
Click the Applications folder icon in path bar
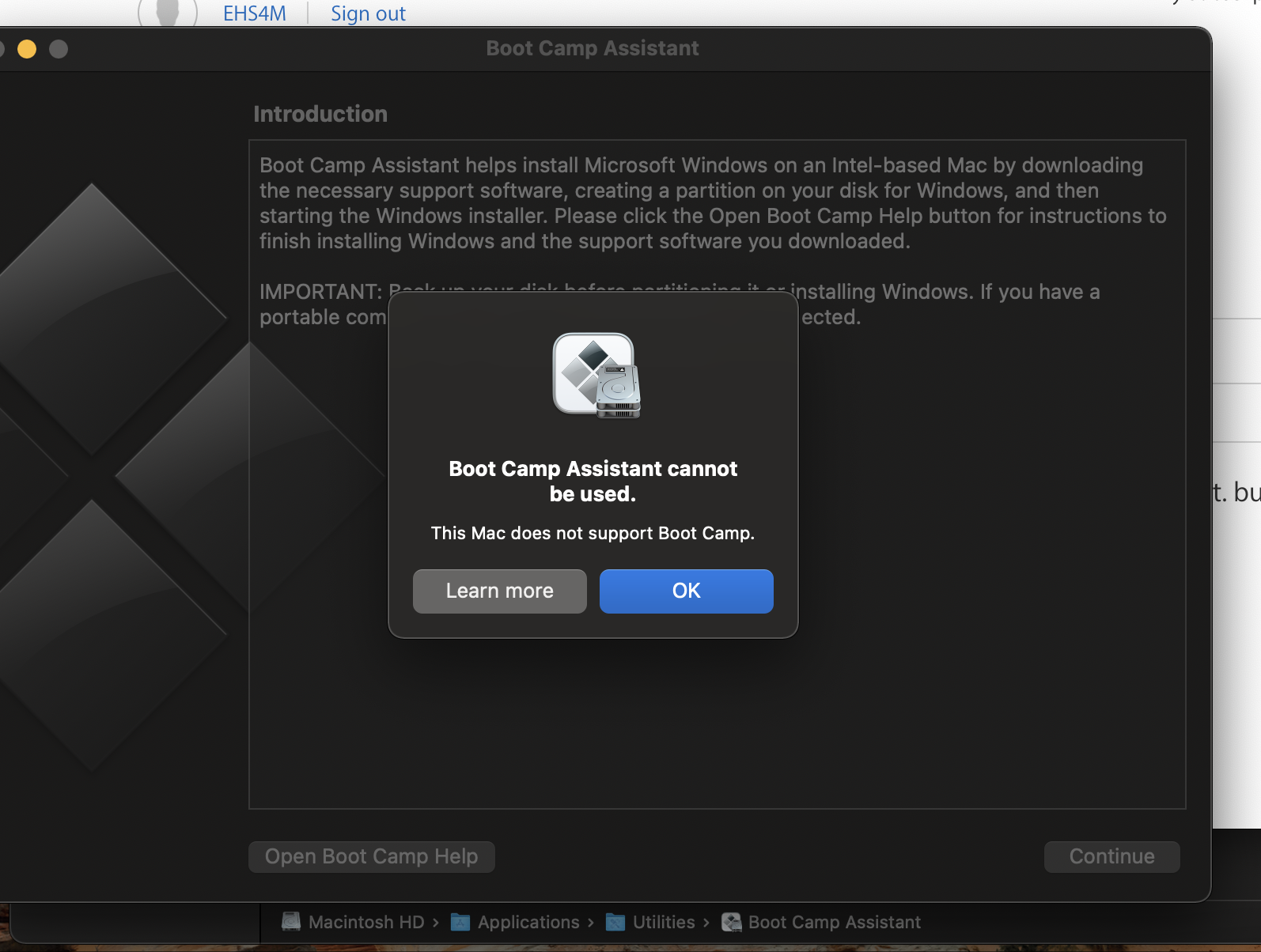click(x=460, y=922)
